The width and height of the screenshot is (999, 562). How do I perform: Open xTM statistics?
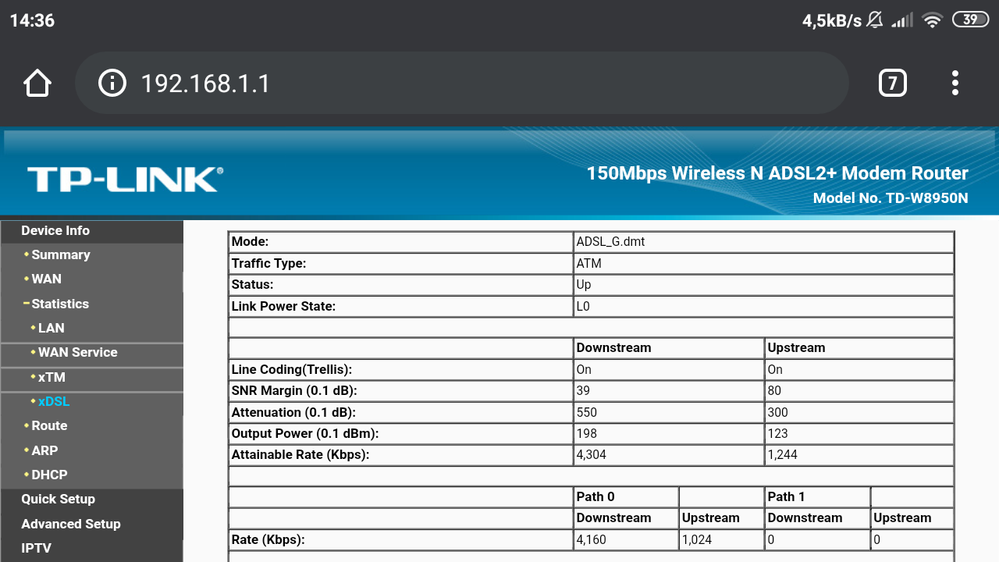(x=51, y=377)
